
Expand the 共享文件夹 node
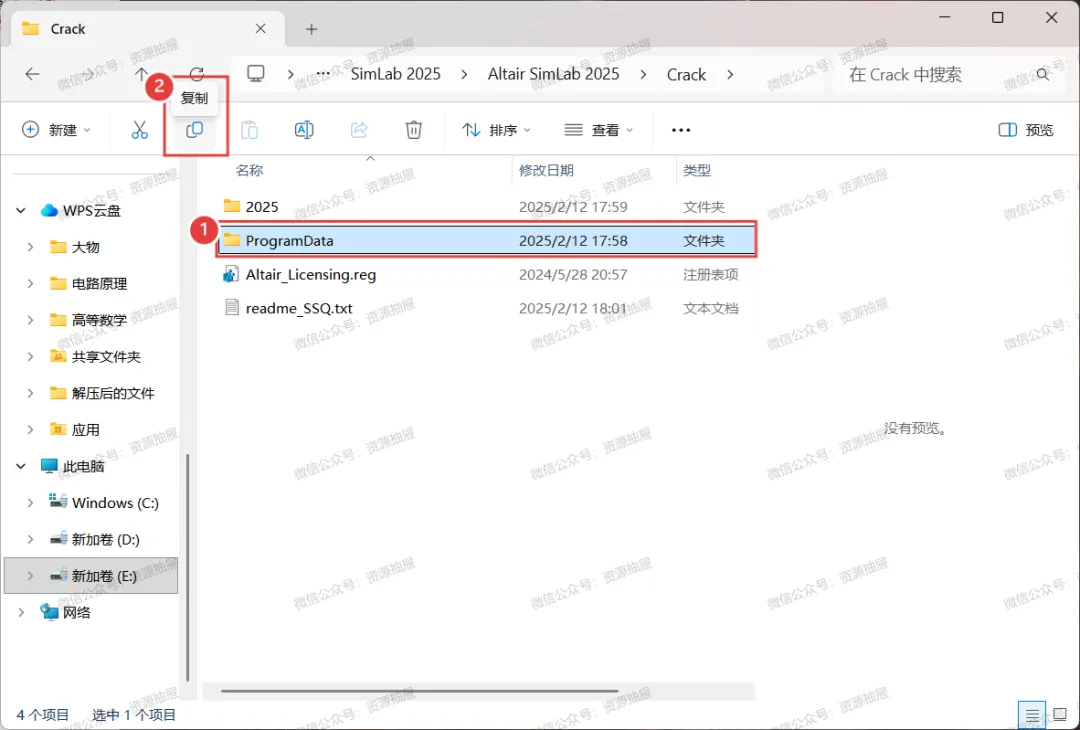click(30, 357)
